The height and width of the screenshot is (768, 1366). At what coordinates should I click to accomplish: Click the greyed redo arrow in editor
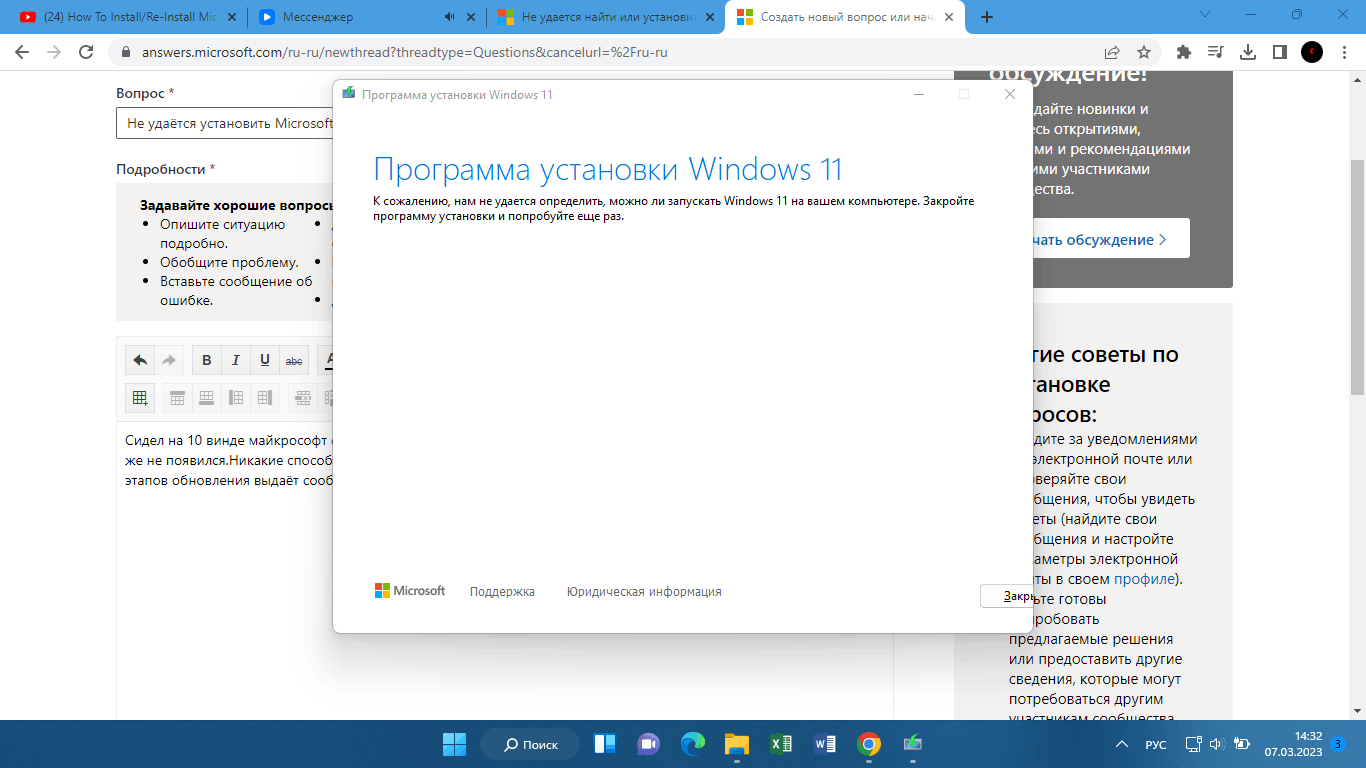(169, 360)
